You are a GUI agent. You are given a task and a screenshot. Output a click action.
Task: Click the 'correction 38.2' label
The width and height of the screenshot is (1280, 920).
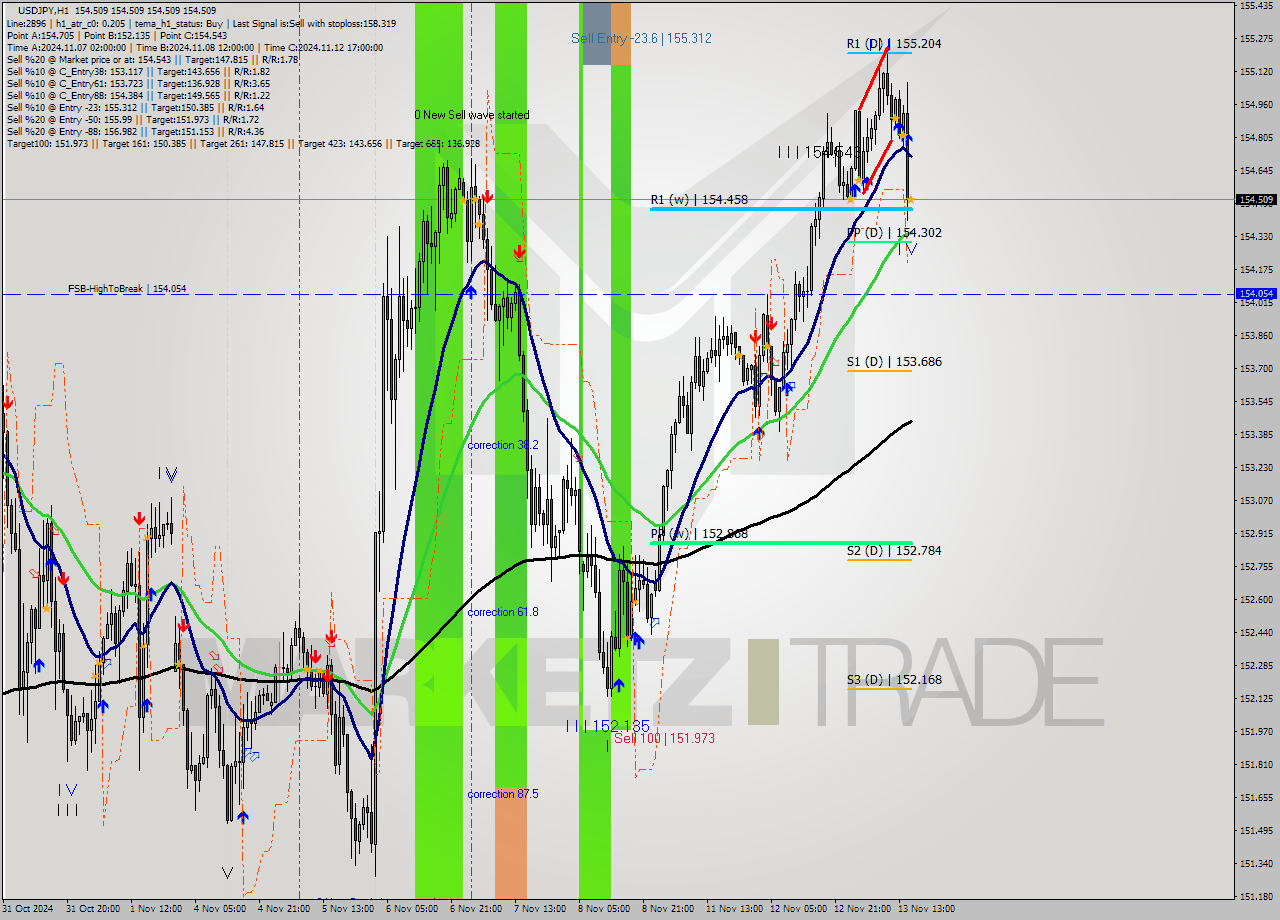coord(503,445)
